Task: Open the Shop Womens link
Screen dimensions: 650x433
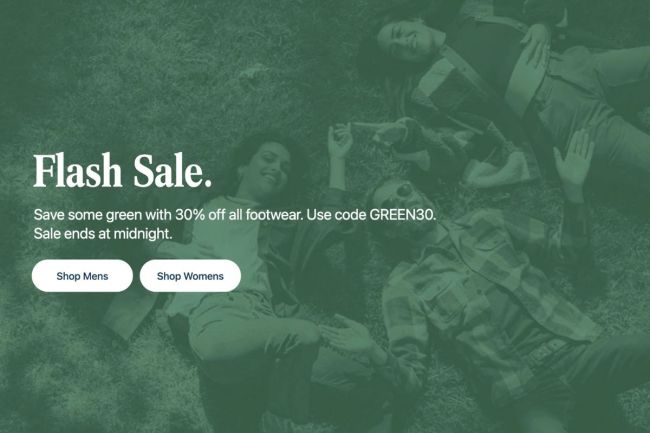Action: (190, 276)
